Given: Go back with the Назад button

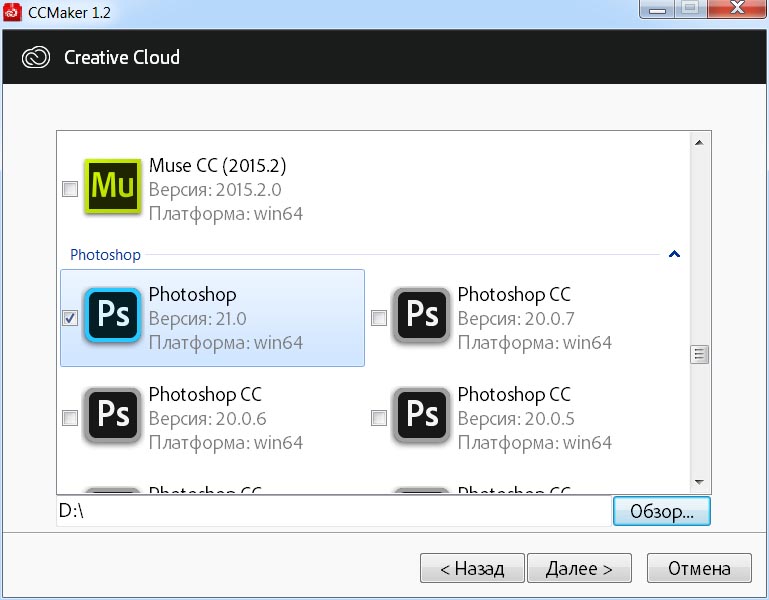Looking at the screenshot, I should point(472,568).
